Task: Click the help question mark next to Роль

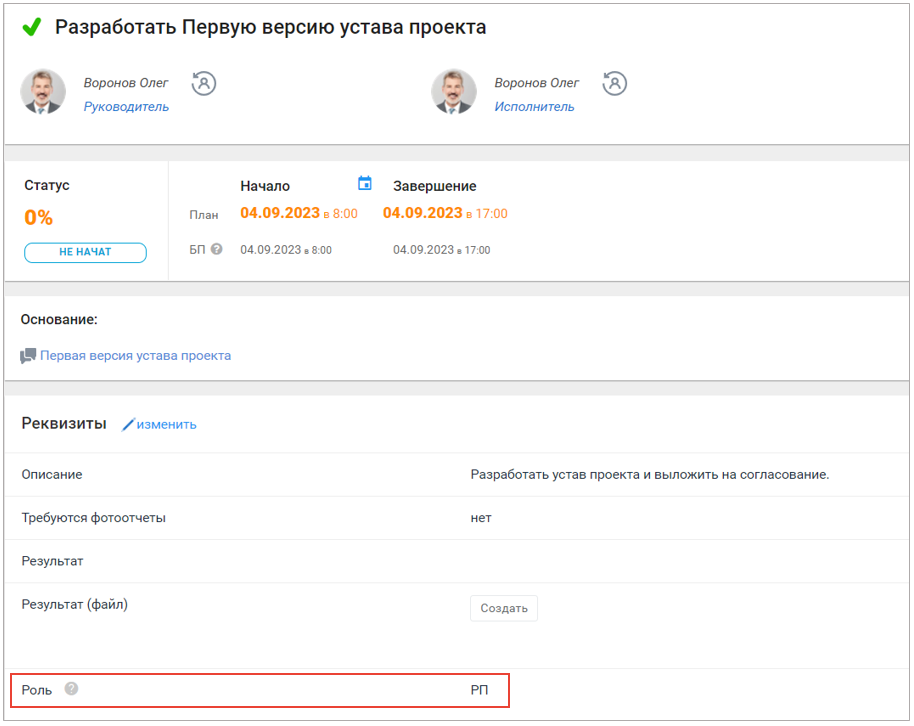Action: (x=71, y=689)
